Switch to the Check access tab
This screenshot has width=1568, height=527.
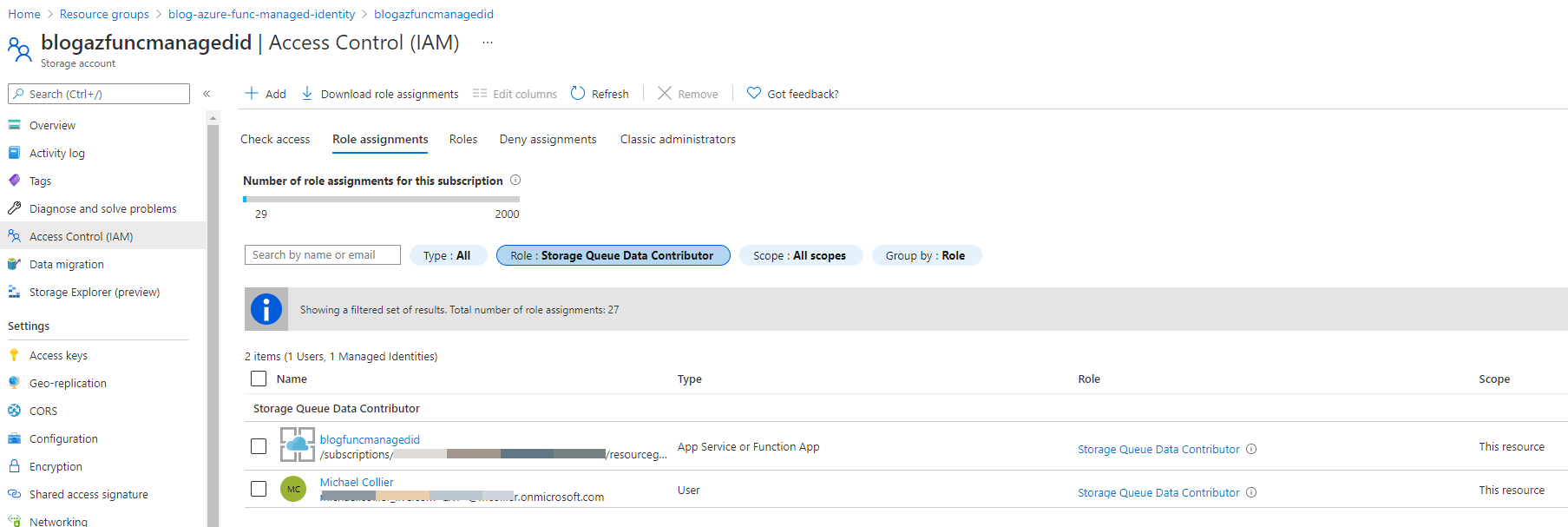point(275,139)
